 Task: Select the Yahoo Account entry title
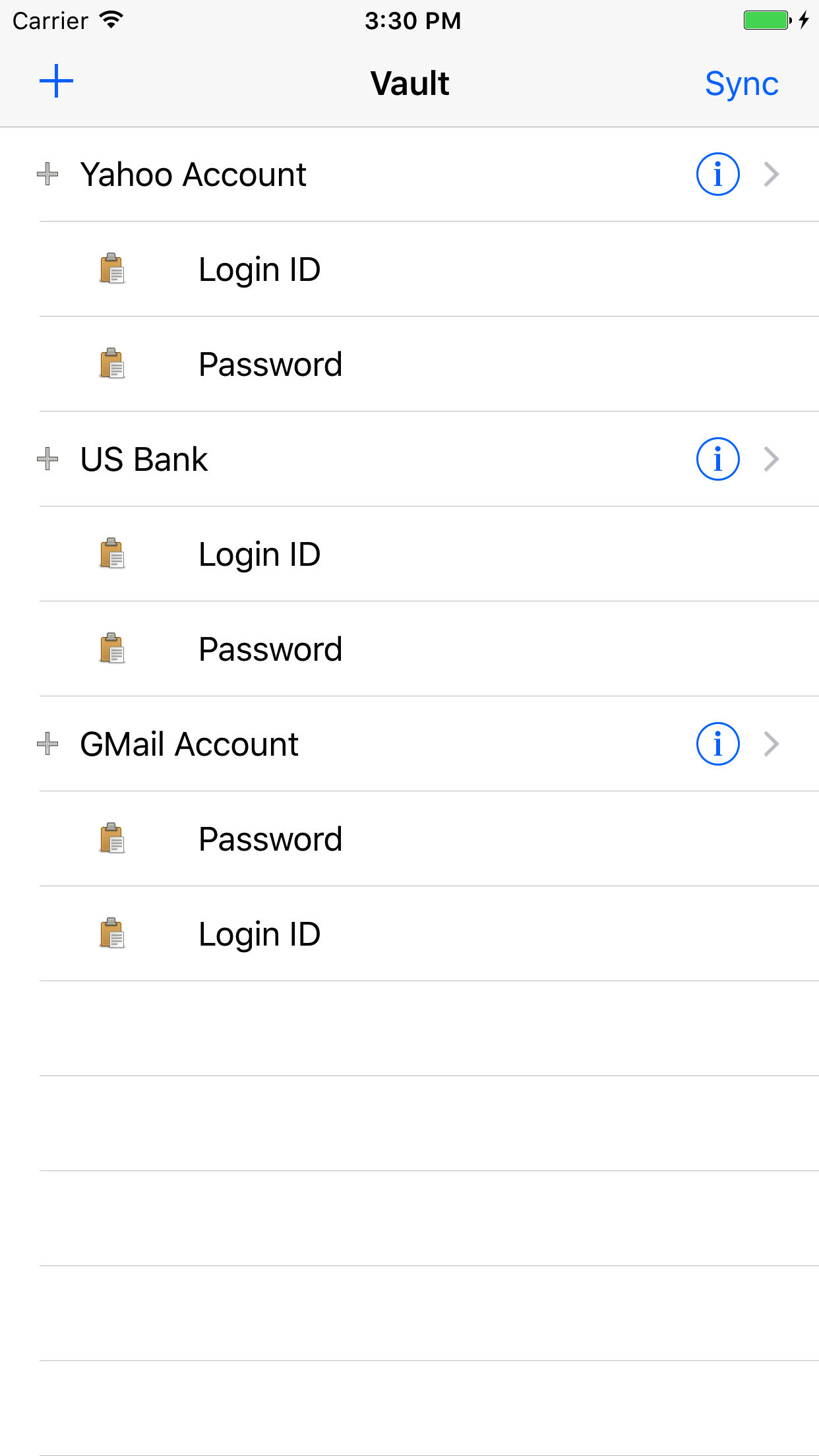[x=193, y=175]
